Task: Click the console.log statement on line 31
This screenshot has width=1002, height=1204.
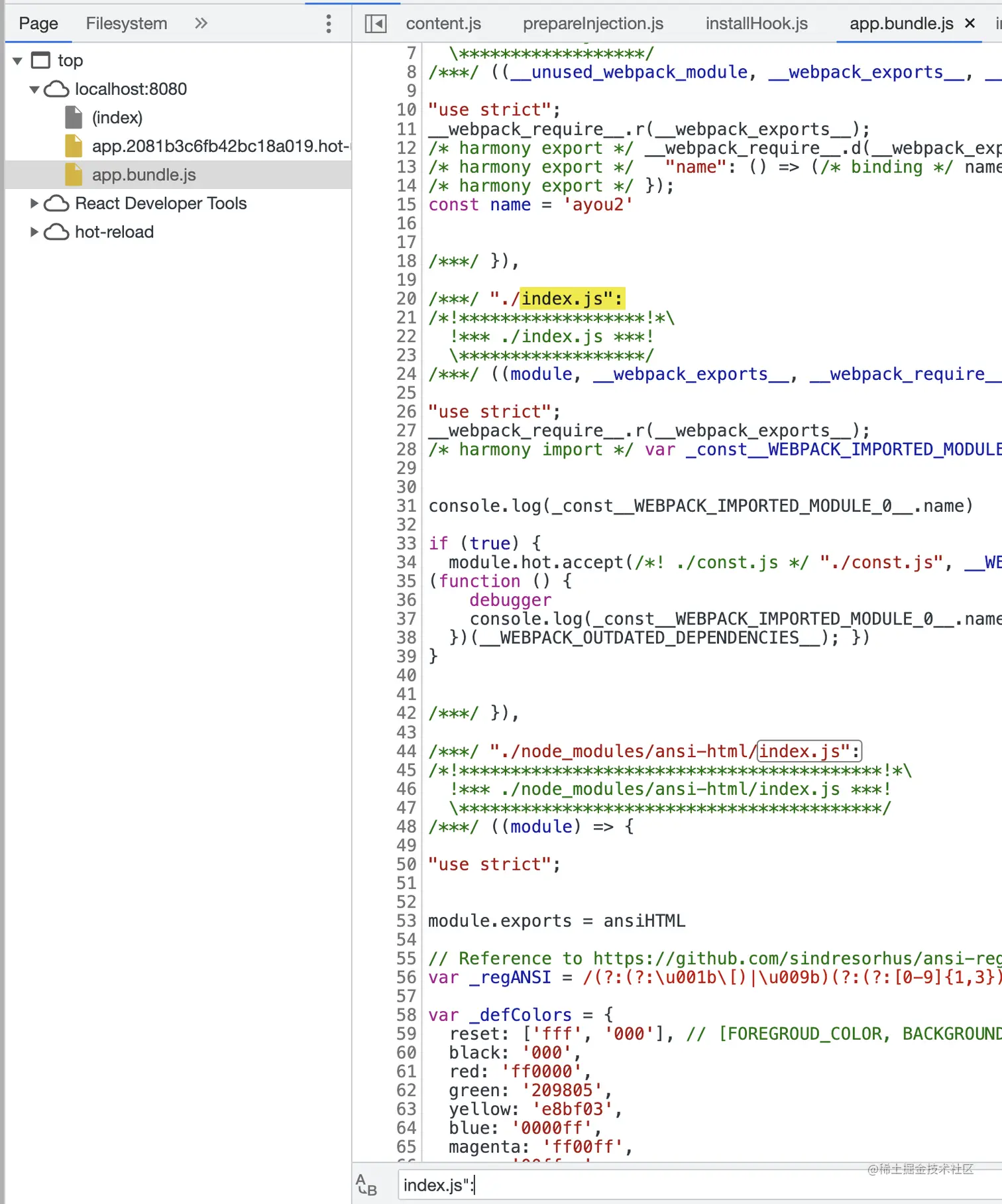Action: (x=700, y=506)
